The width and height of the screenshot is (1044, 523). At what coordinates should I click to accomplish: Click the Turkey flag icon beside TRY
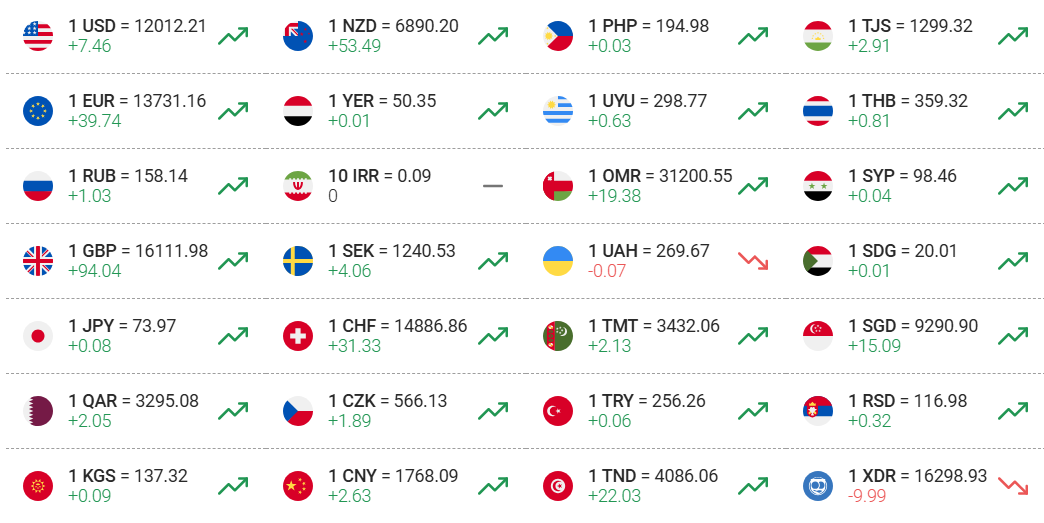click(558, 411)
